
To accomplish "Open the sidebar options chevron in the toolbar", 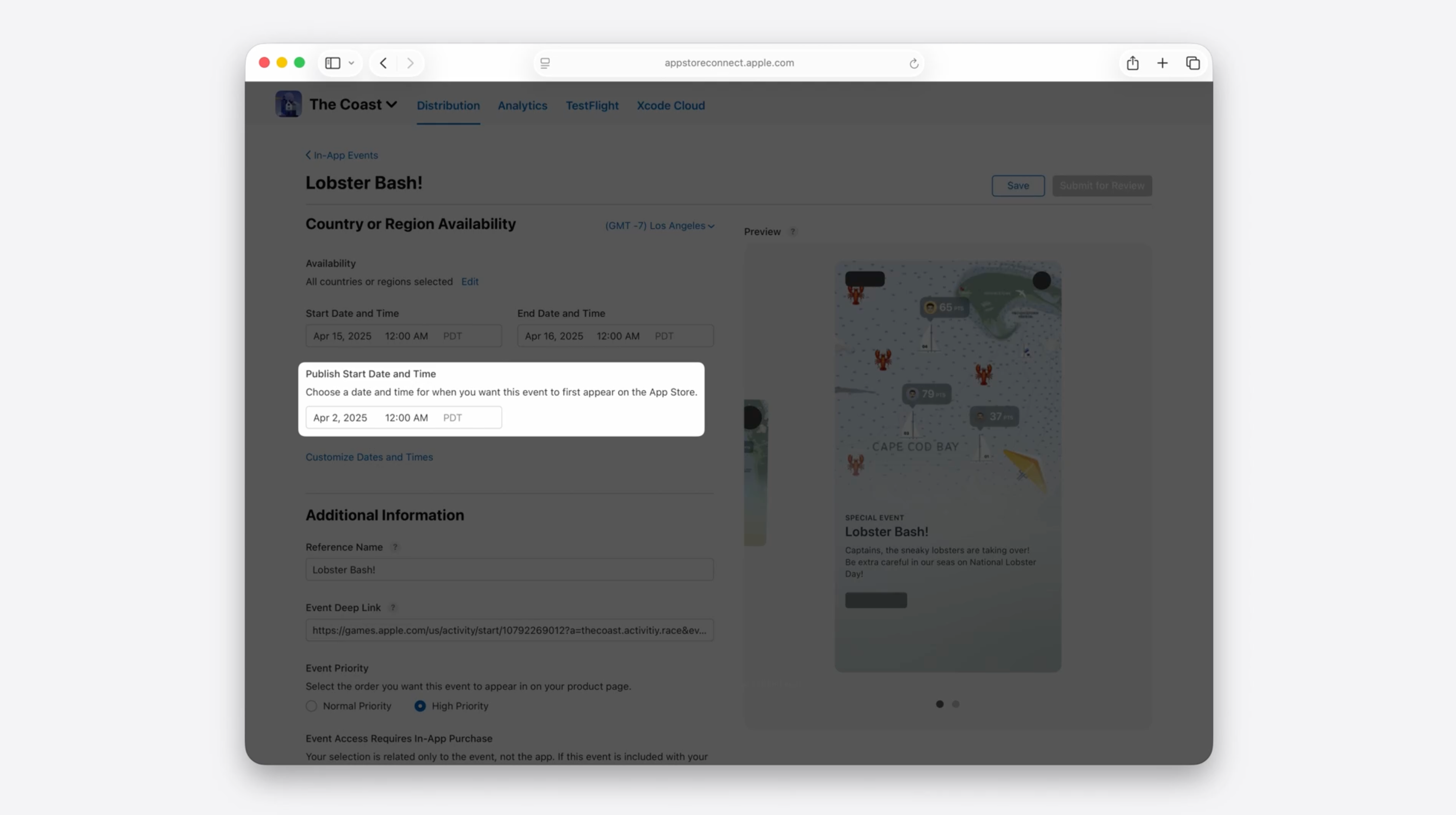I will click(x=351, y=63).
